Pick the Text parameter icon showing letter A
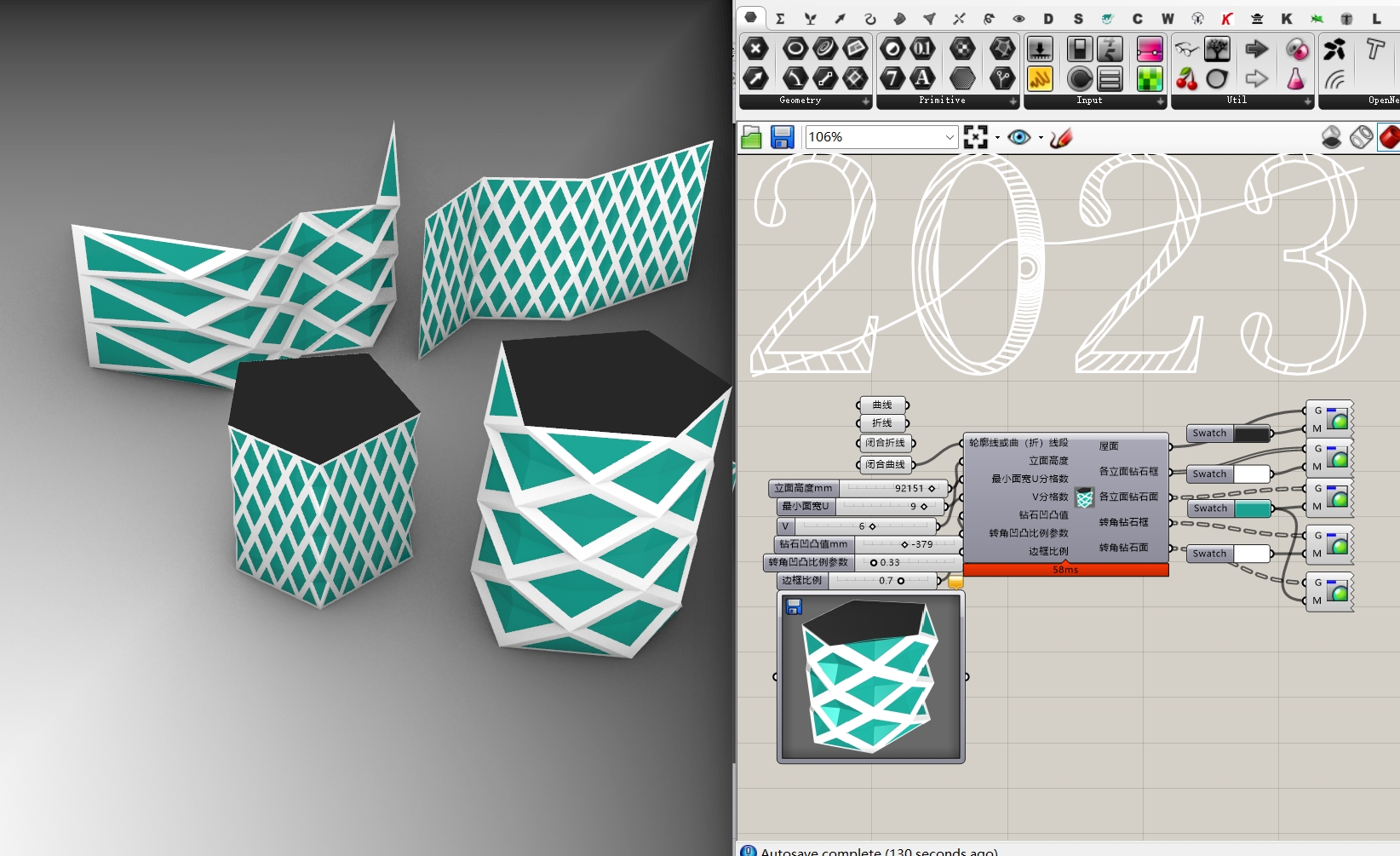The image size is (1400, 856). [x=922, y=78]
